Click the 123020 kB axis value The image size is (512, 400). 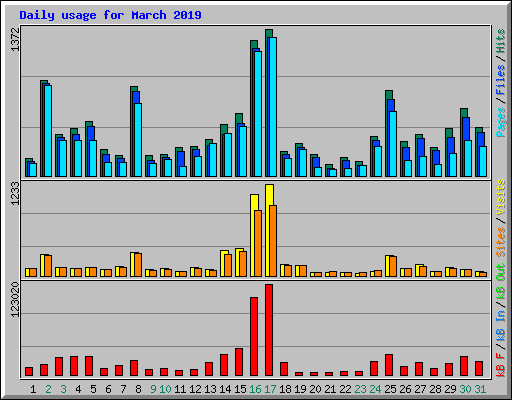coord(15,300)
